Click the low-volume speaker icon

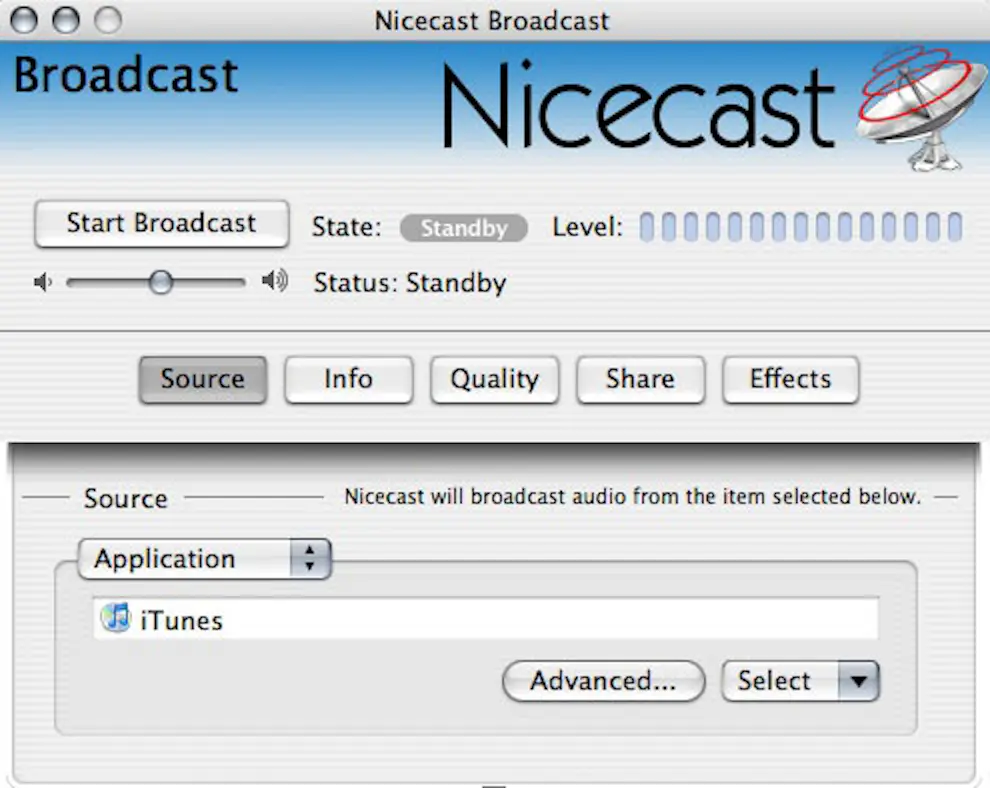pyautogui.click(x=42, y=283)
